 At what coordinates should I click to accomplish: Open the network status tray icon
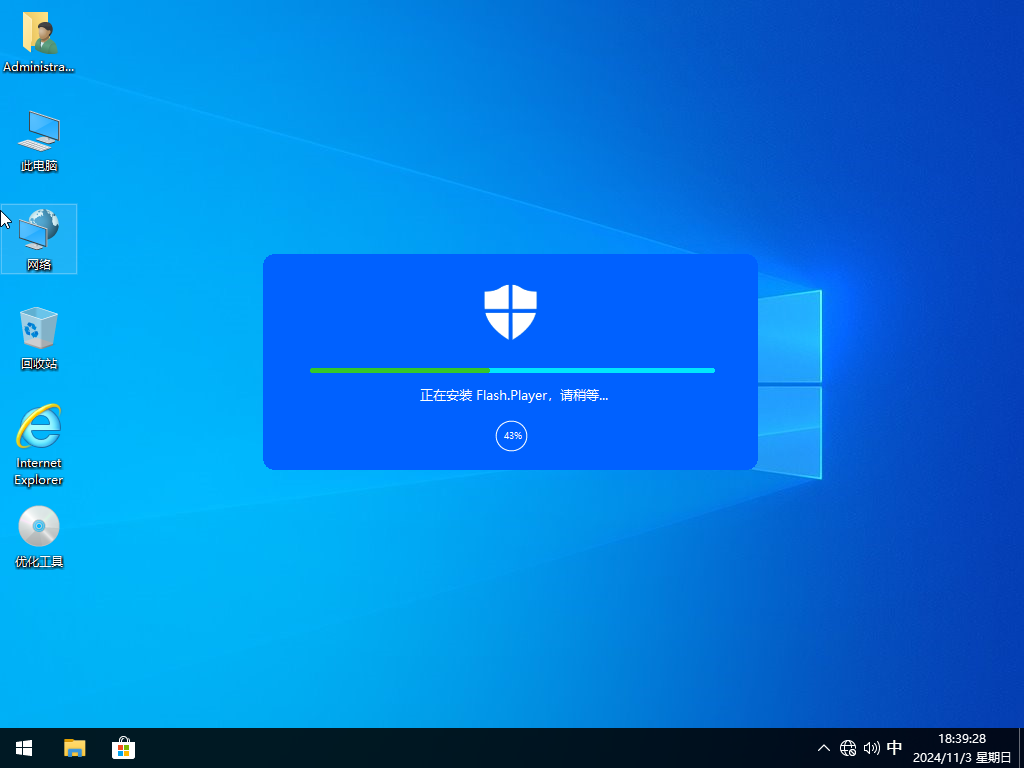click(847, 747)
